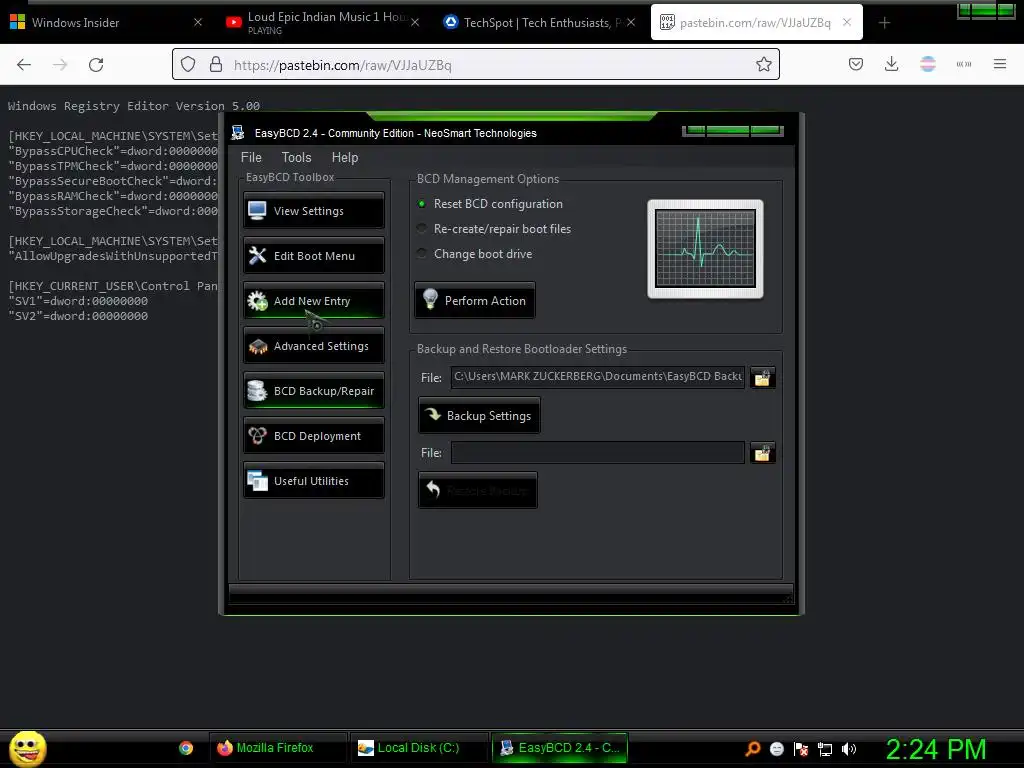Click the 2:24 PM taskbar clock
The height and width of the screenshot is (768, 1024).
tap(936, 749)
